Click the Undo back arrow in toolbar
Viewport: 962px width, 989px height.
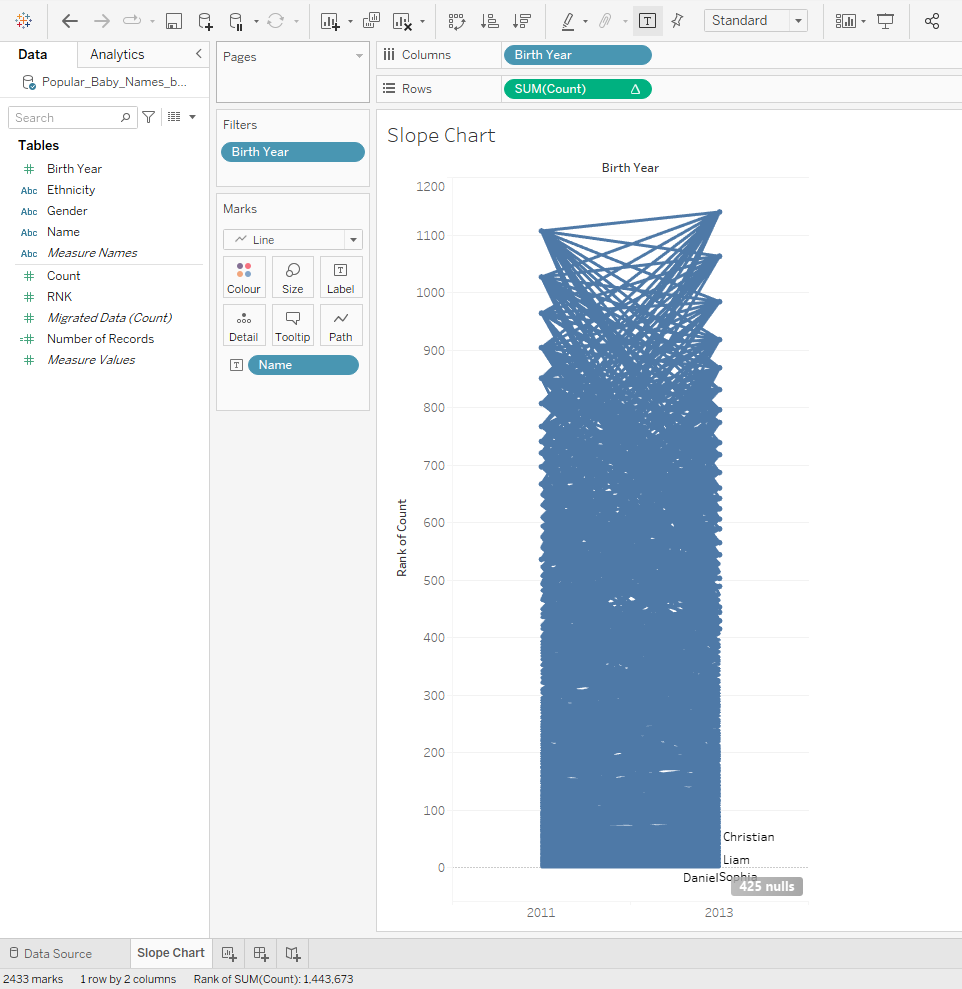tap(69, 21)
